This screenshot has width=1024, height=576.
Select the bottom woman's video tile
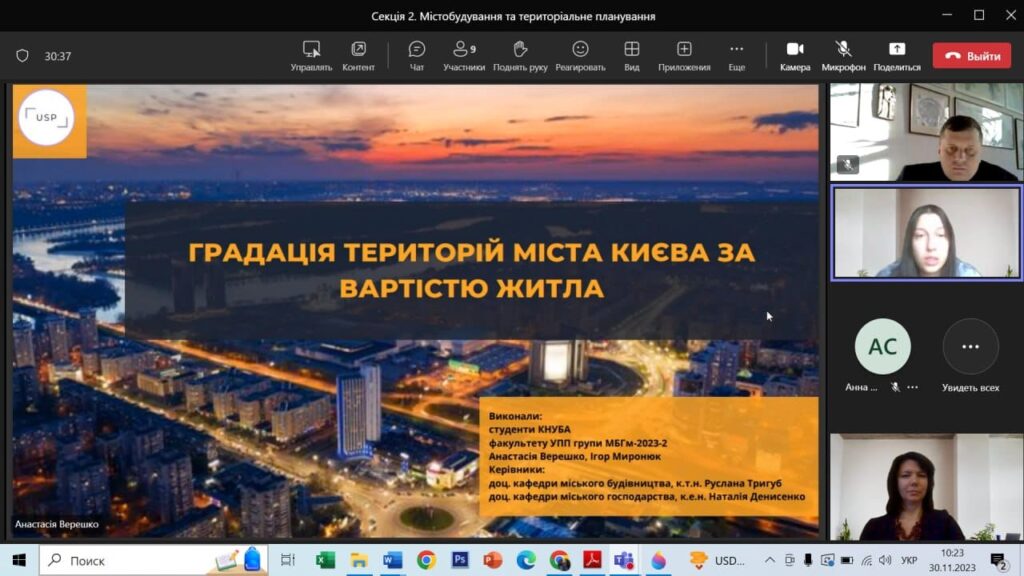pyautogui.click(x=926, y=487)
